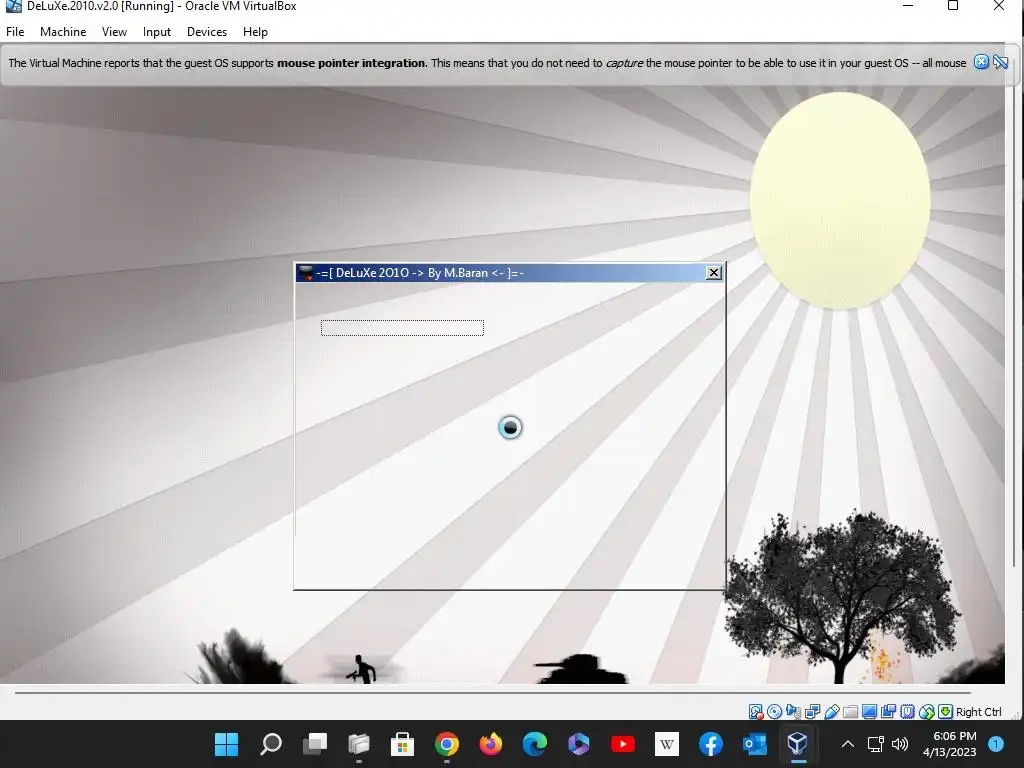Screen dimensions: 1024x768
Task: Open the notification count badge
Action: [x=996, y=744]
